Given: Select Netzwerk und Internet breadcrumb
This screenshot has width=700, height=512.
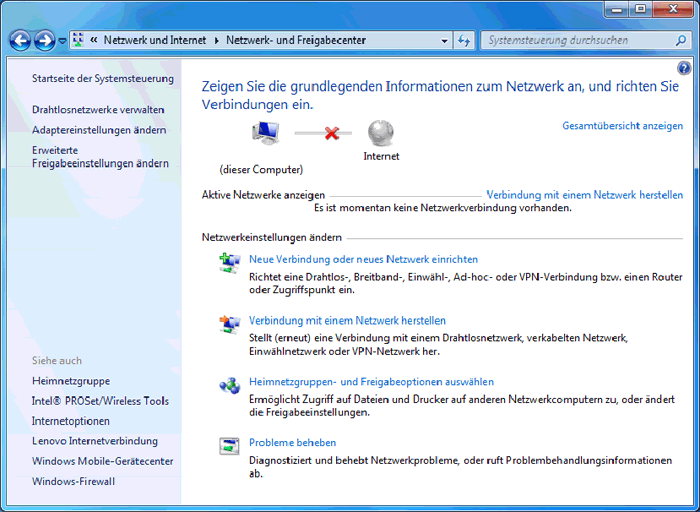Looking at the screenshot, I should tap(157, 41).
